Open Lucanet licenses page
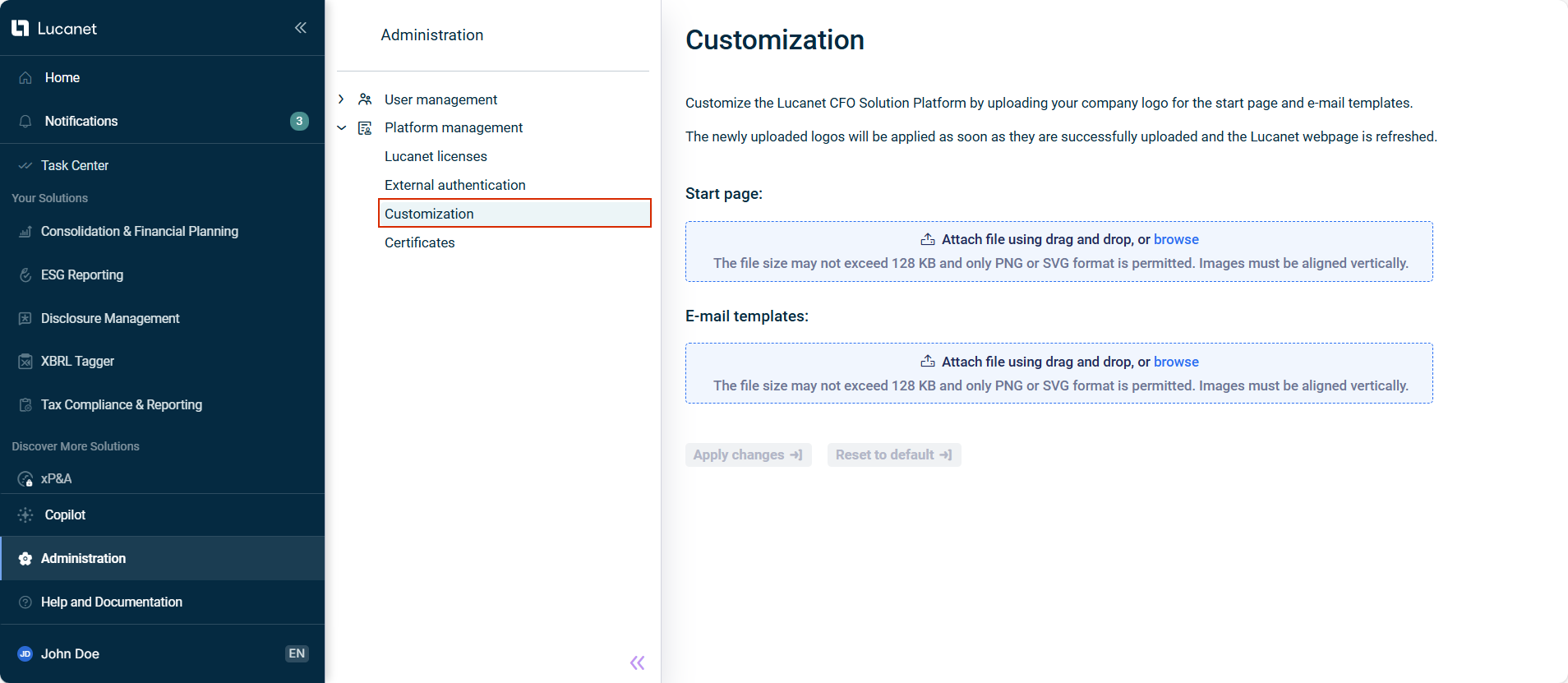1568x683 pixels. pyautogui.click(x=436, y=156)
